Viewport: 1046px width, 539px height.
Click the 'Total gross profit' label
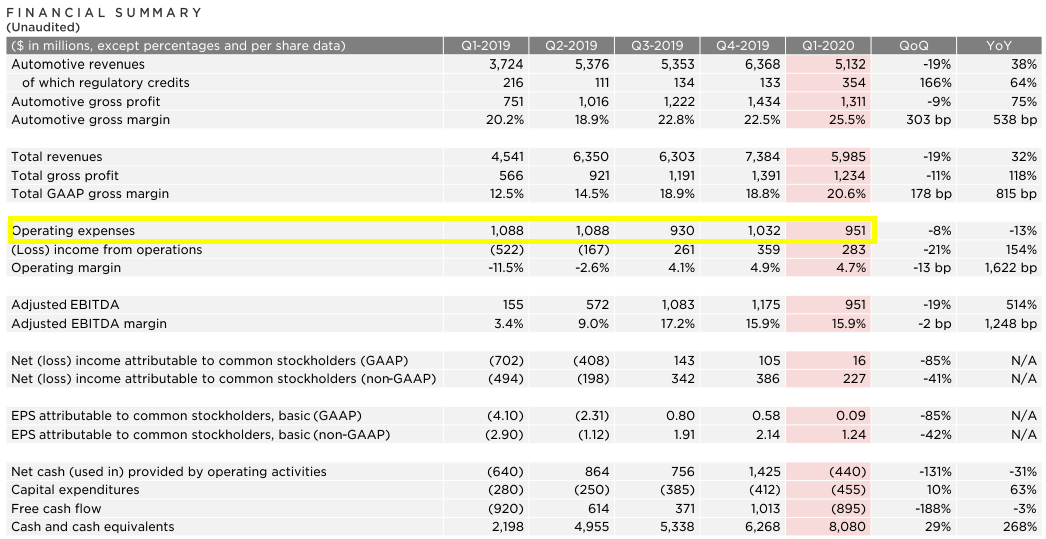tap(65, 175)
